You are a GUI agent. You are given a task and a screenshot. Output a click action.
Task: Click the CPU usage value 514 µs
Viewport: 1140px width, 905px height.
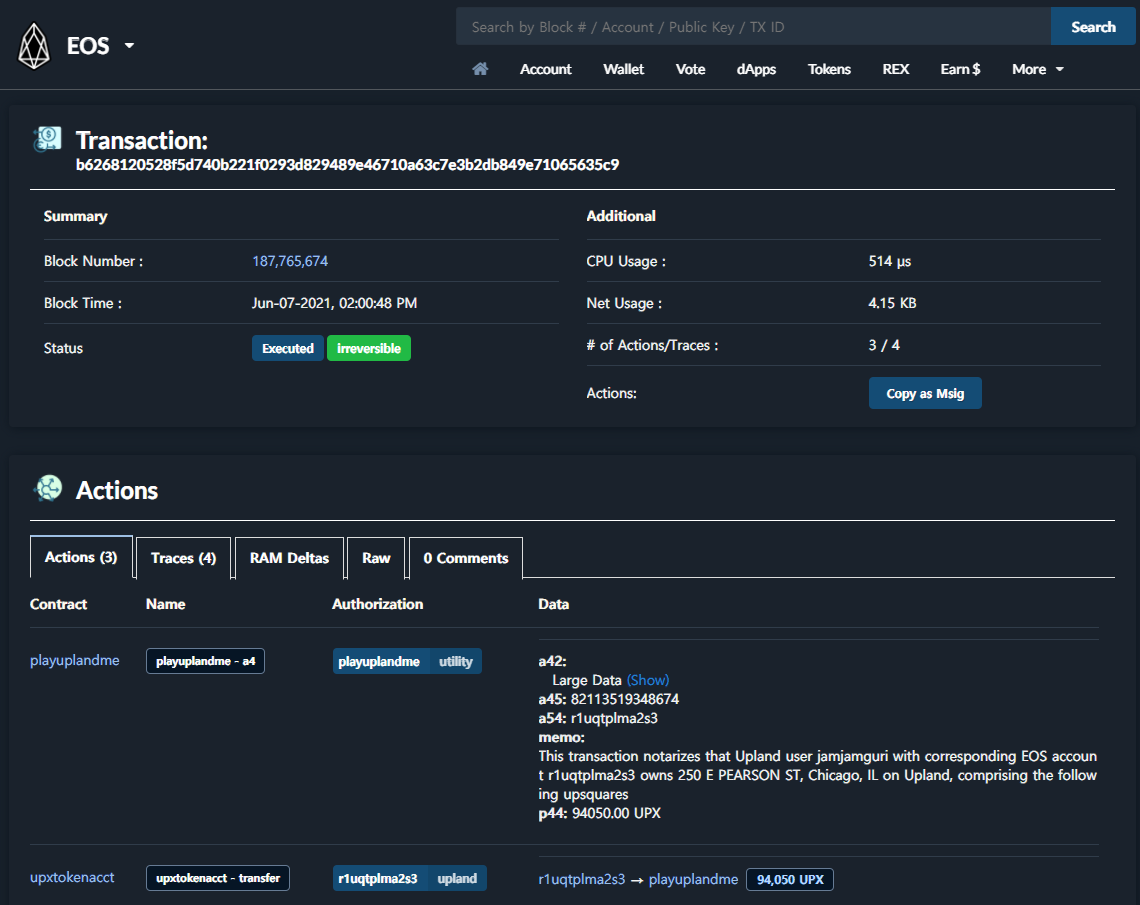point(889,261)
